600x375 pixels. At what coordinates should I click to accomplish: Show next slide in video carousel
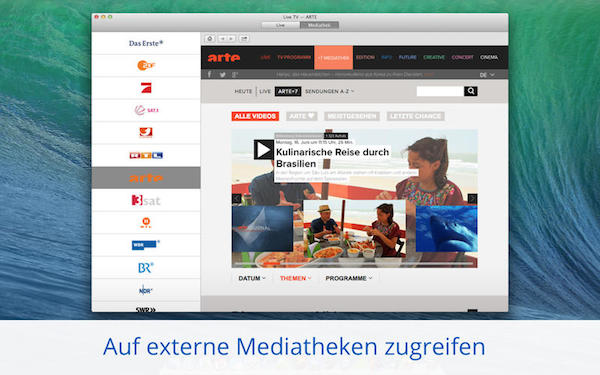coord(473,199)
